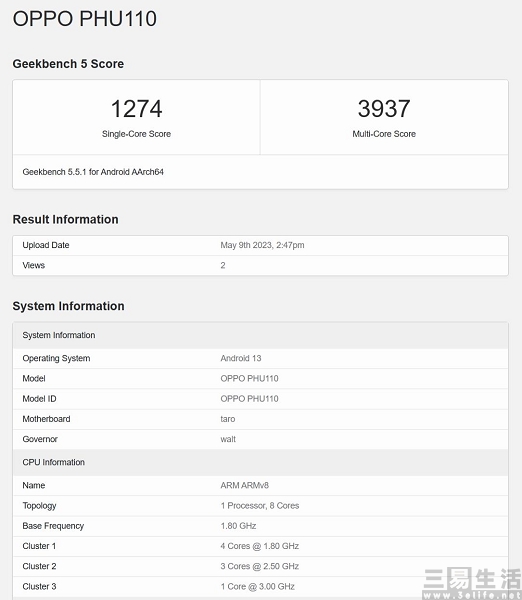
Task: Click the Geekbench 5 Score heading
Action: pos(68,64)
